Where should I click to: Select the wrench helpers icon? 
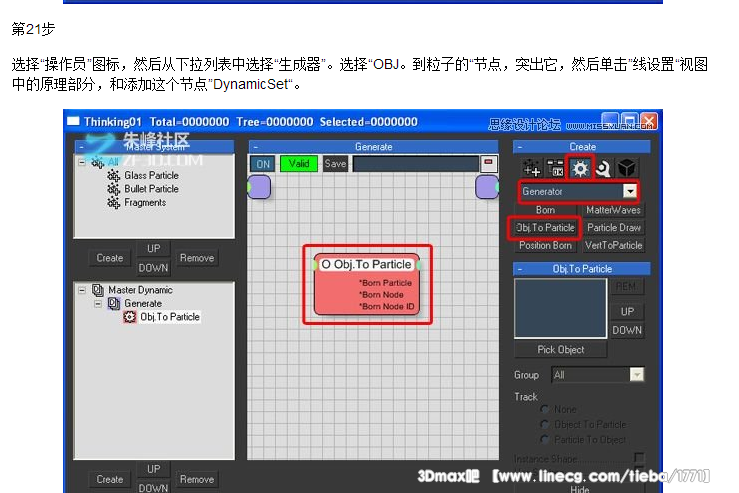tap(603, 168)
